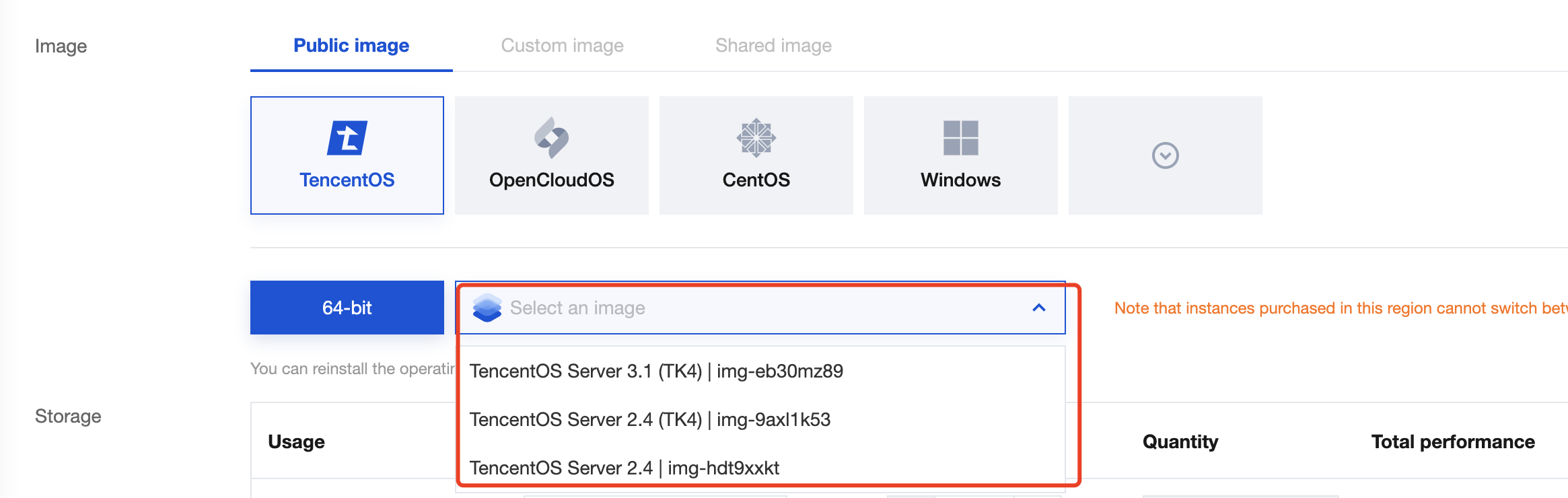This screenshot has height=498, width=1568.
Task: Expand more operating system options
Action: coord(1165,155)
